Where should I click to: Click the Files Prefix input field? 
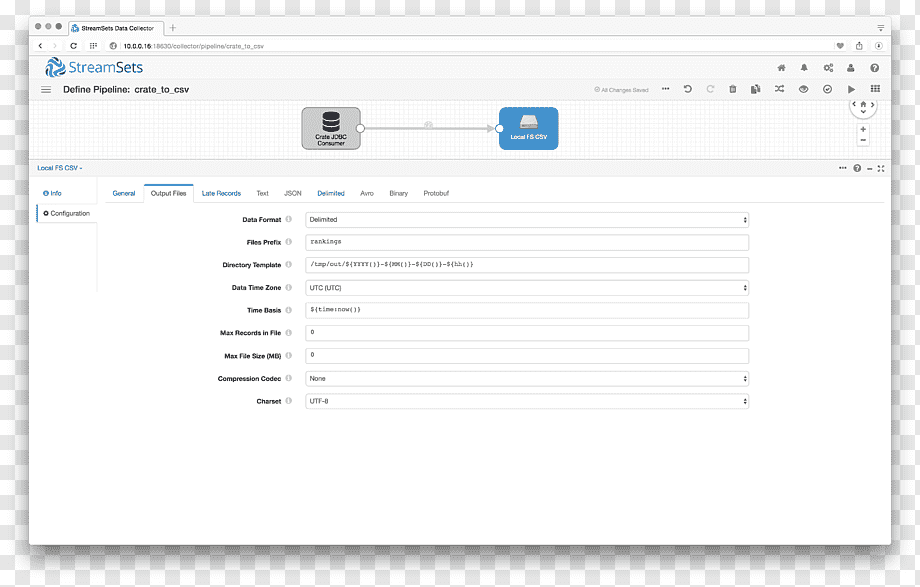527,242
